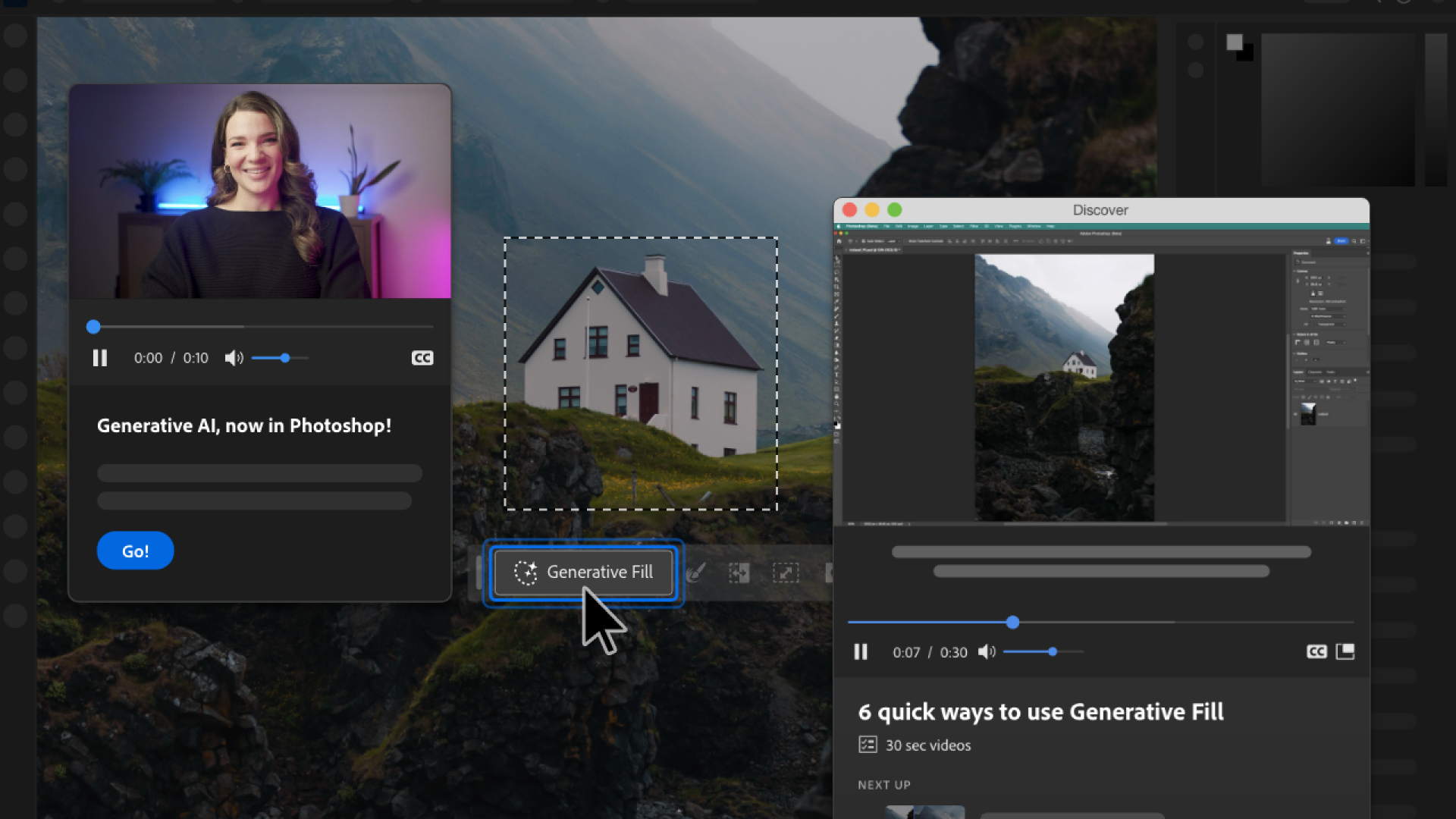Pause the Discover window video
This screenshot has height=819, width=1456.
tap(861, 652)
